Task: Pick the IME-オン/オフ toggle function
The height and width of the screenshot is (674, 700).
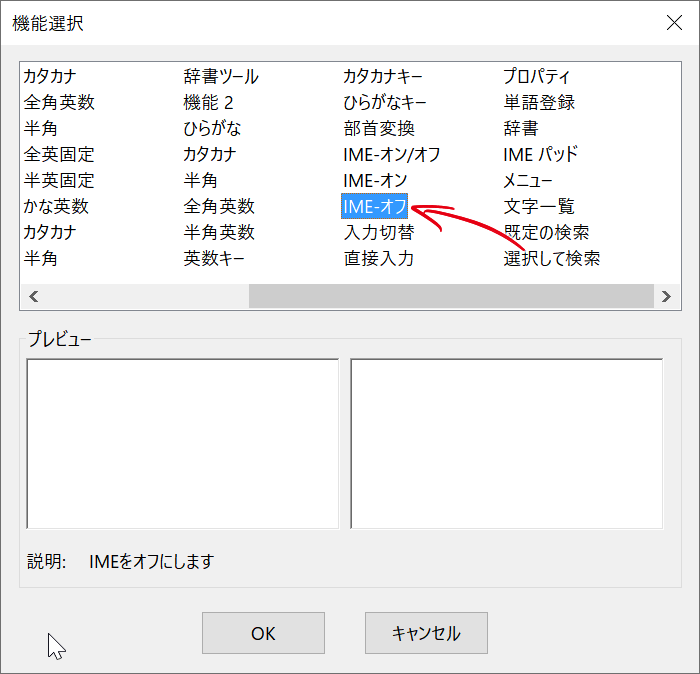Action: (392, 154)
